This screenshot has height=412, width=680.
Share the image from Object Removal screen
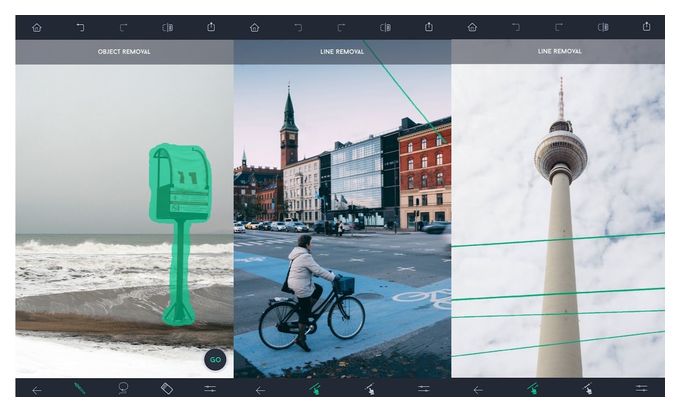[211, 27]
